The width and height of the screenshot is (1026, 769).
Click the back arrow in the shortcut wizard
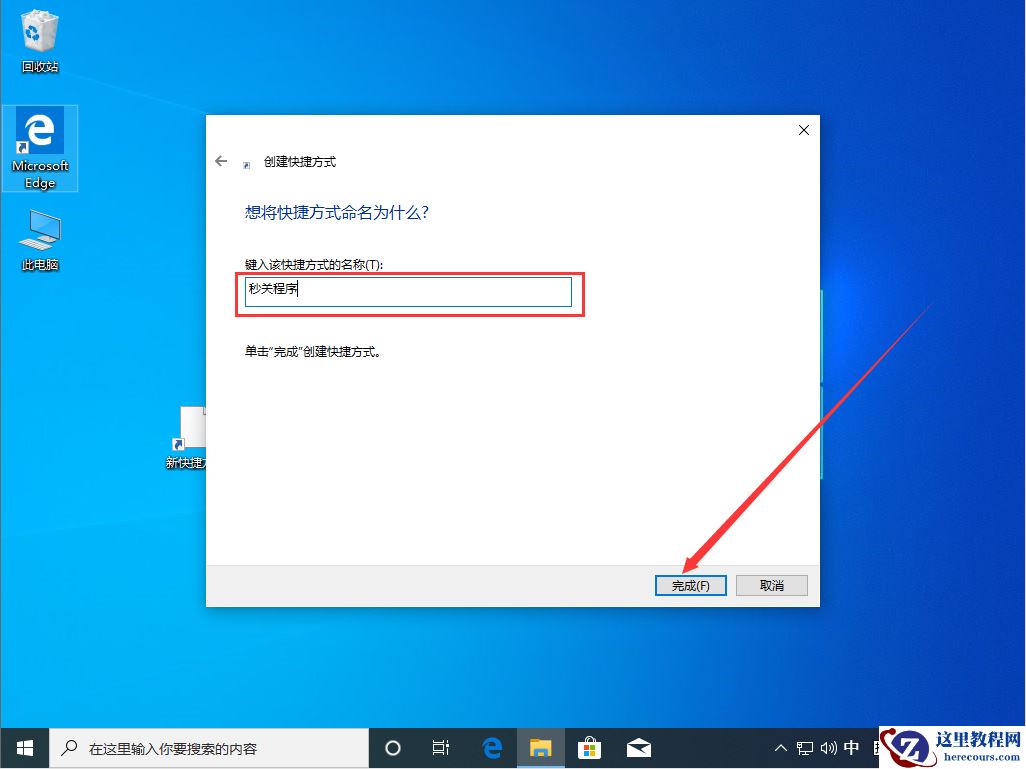click(221, 161)
